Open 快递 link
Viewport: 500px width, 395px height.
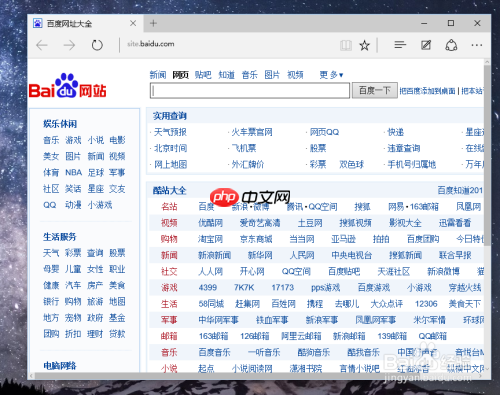[396, 132]
